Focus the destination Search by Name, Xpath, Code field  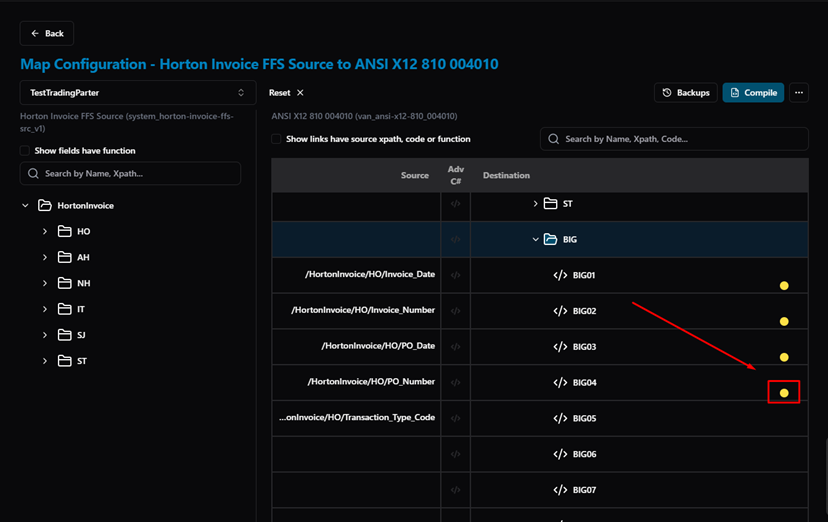(x=674, y=139)
